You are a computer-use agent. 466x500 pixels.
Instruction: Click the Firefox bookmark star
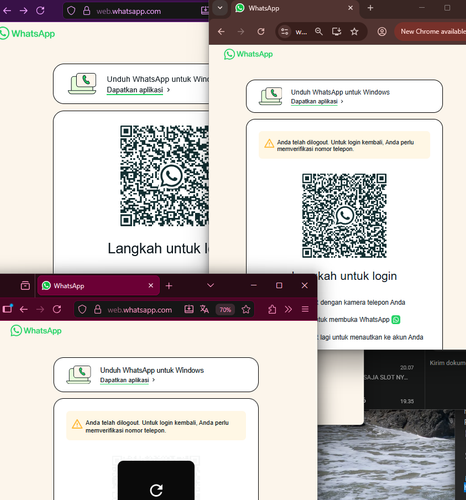246,309
